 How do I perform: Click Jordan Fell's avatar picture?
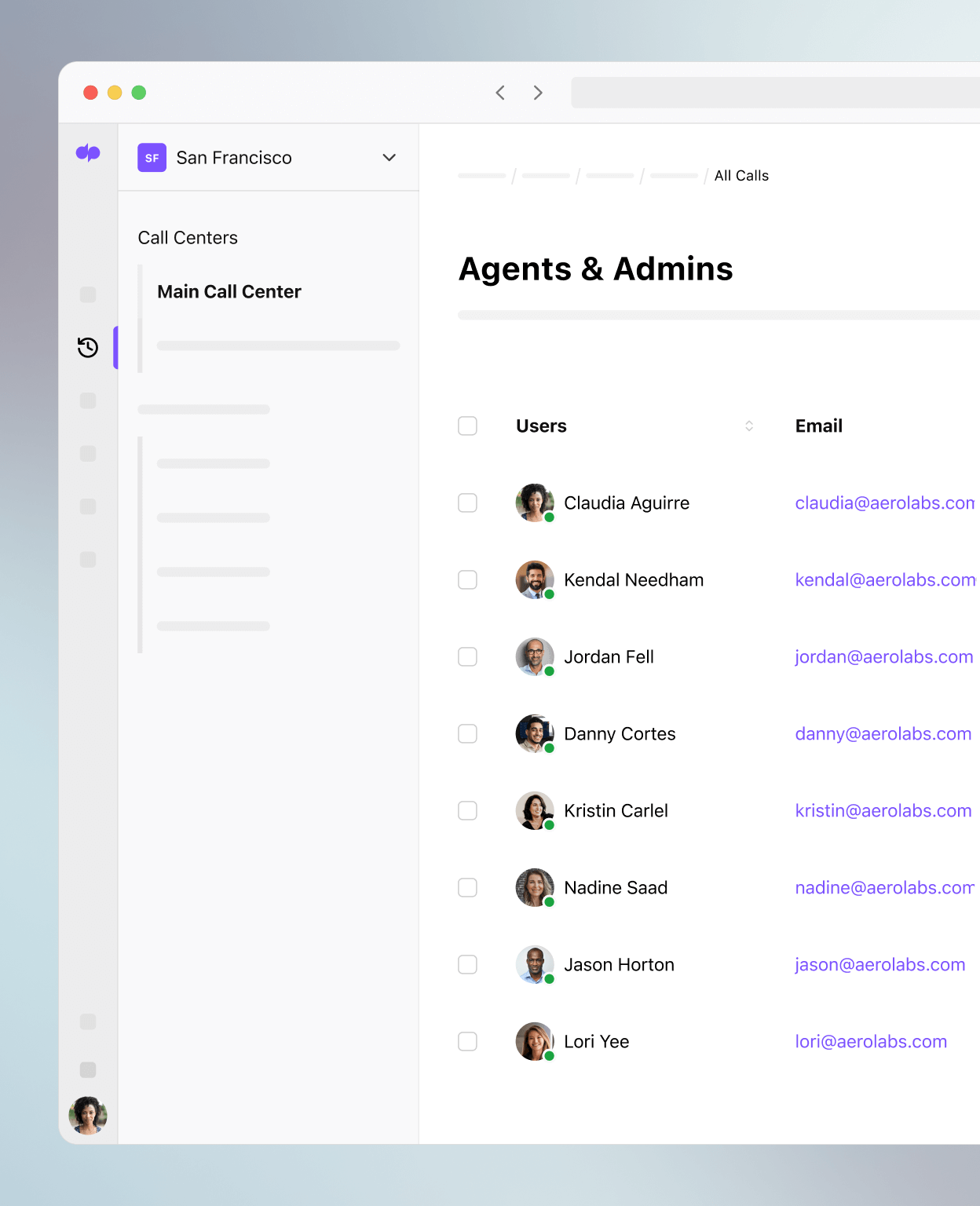coord(535,657)
